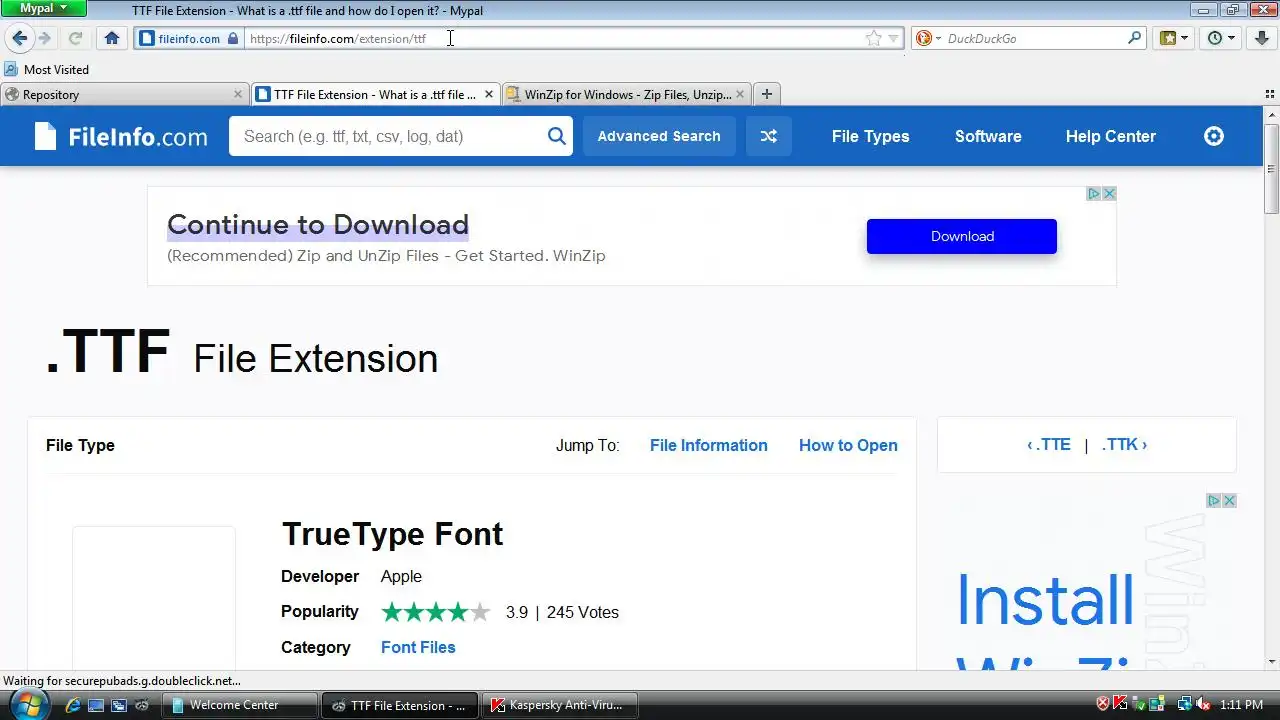
Task: Launch Mypal from the quick launch raccoon icon
Action: (x=143, y=705)
